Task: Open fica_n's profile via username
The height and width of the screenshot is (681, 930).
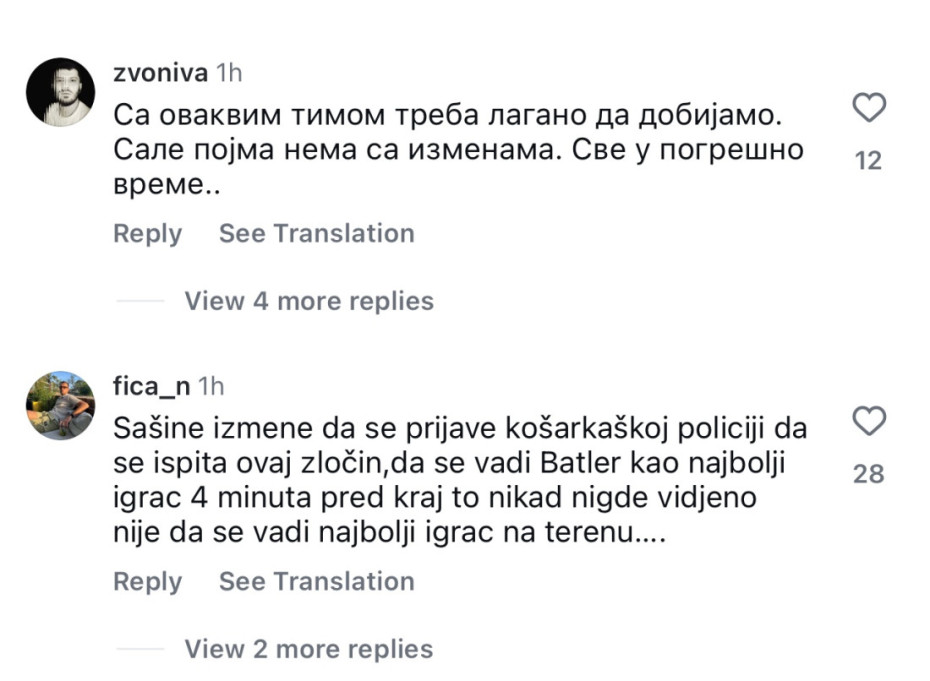Action: [153, 386]
